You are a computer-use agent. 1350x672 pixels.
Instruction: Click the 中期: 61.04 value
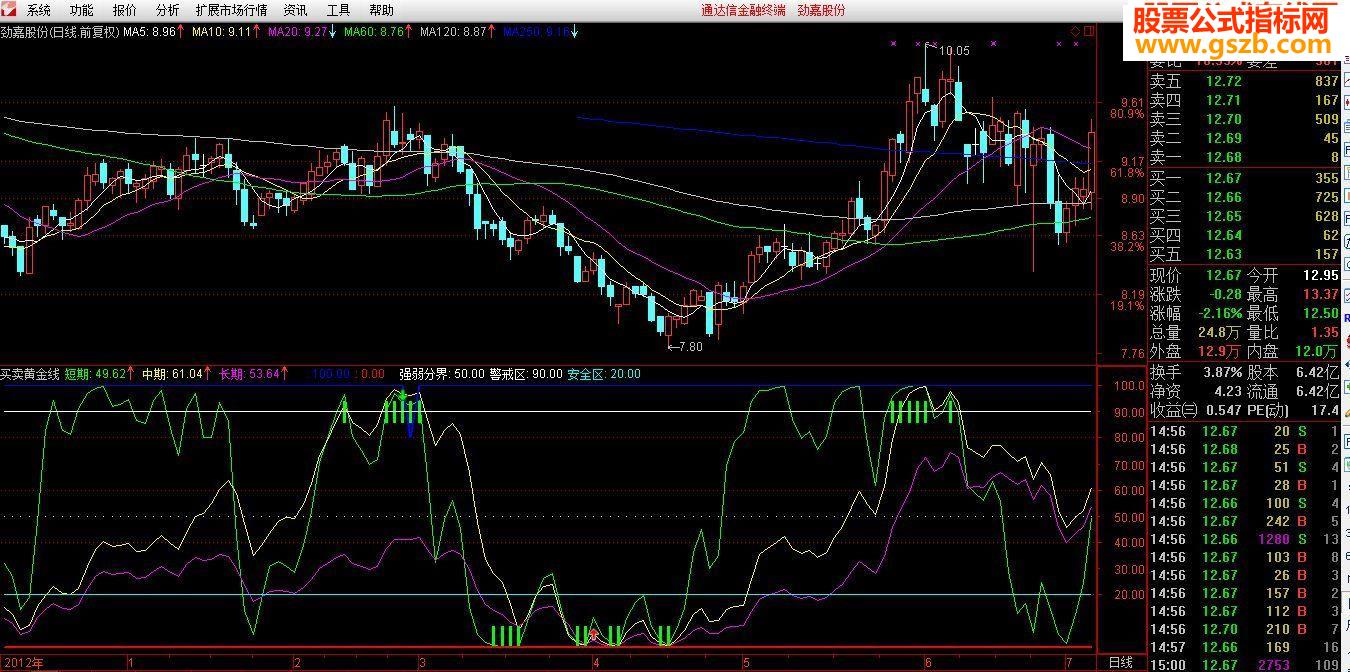click(x=177, y=374)
